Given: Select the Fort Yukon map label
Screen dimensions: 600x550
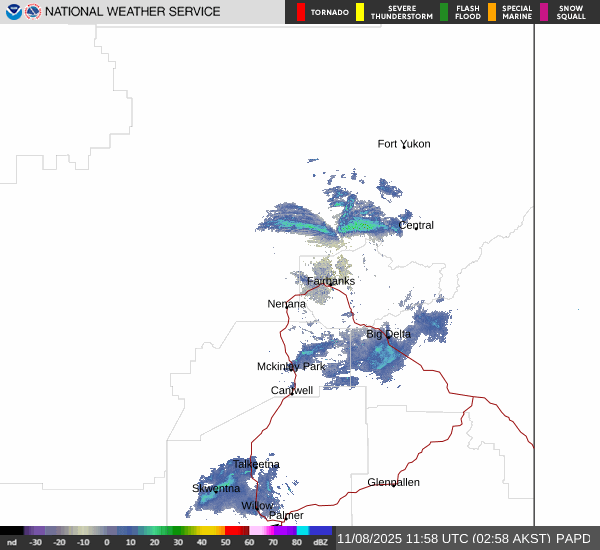Looking at the screenshot, I should pos(403,144).
